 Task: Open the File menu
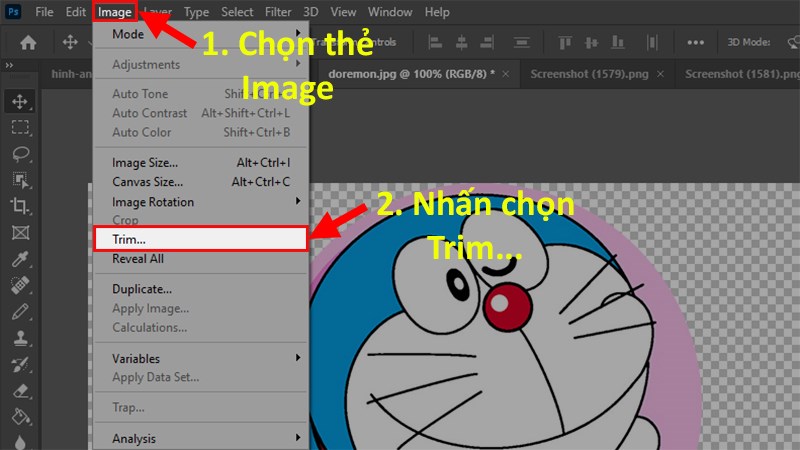pyautogui.click(x=44, y=12)
